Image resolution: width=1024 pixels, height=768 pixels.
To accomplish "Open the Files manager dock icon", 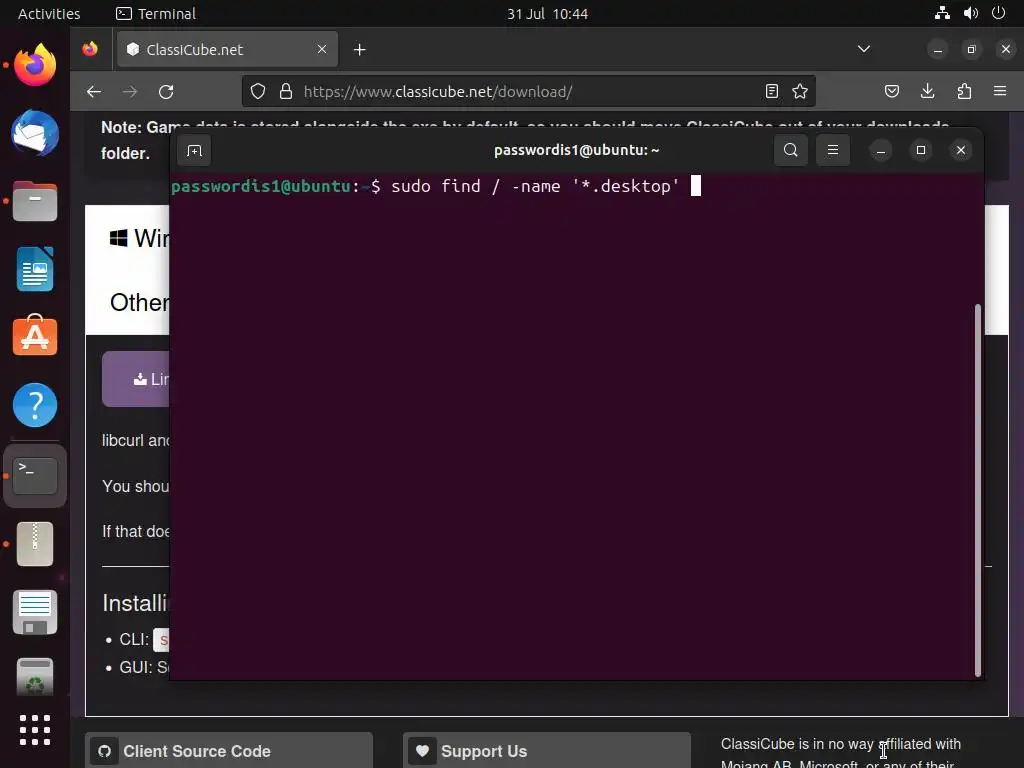I will click(35, 201).
